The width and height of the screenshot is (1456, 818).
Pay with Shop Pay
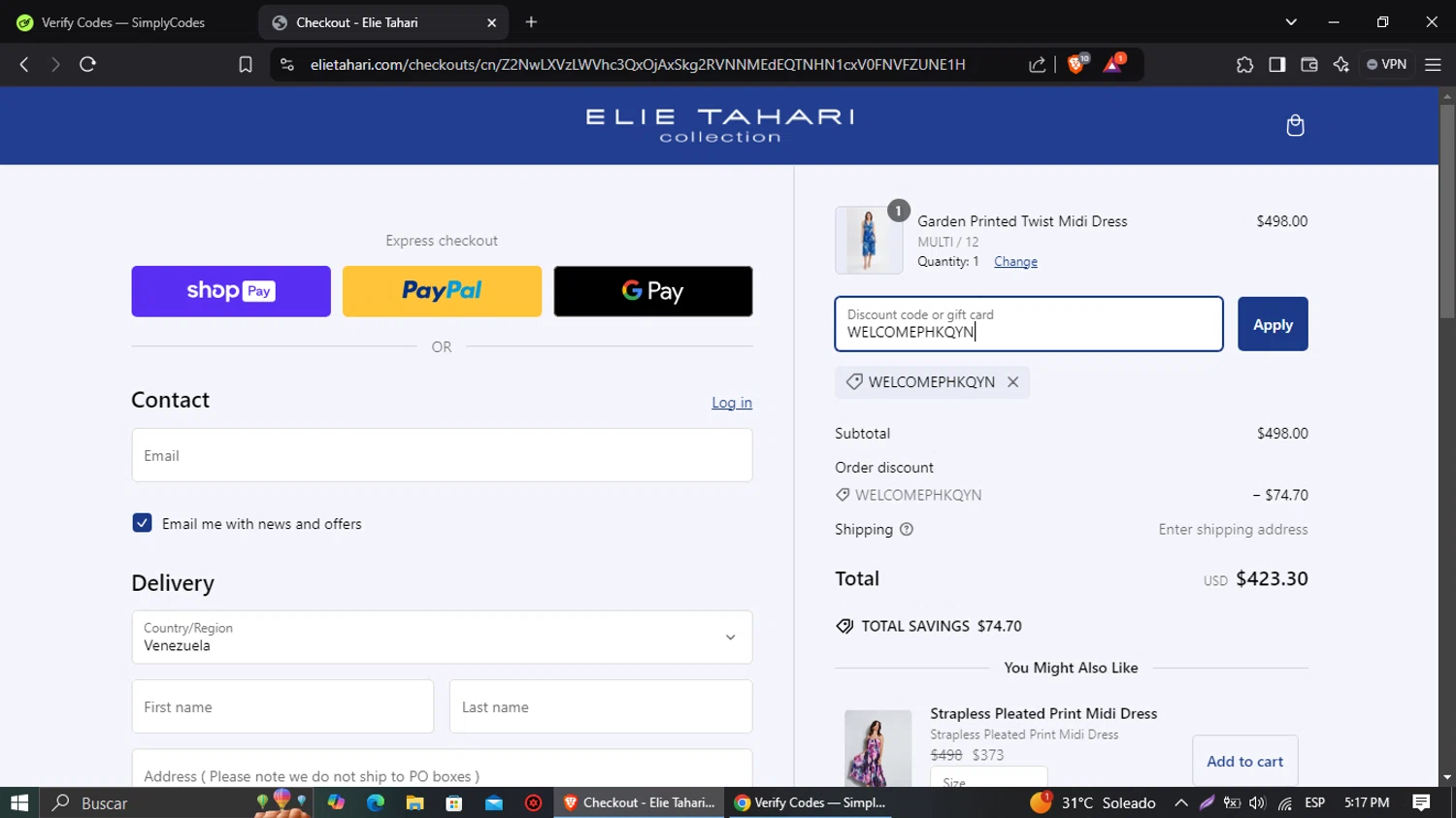click(x=231, y=291)
